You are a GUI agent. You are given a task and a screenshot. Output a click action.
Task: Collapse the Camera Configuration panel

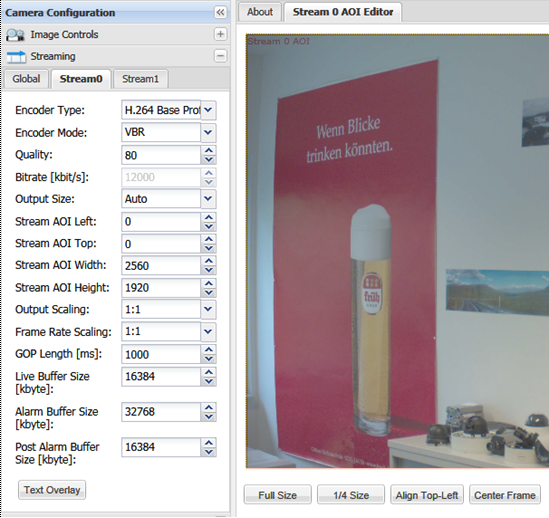[x=220, y=13]
